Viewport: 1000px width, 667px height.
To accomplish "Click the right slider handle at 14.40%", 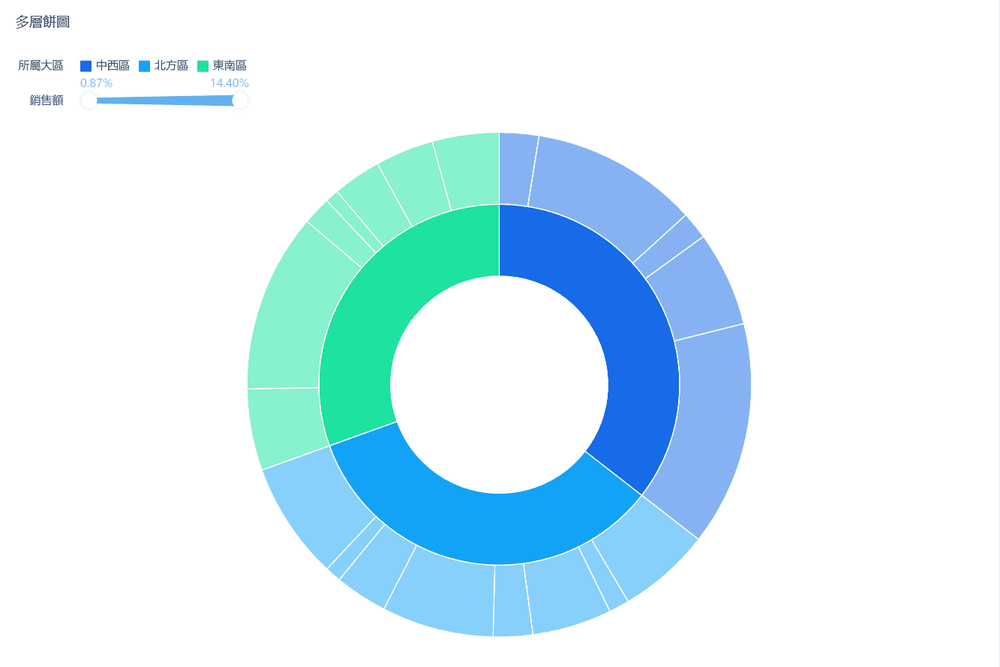I will [x=240, y=100].
